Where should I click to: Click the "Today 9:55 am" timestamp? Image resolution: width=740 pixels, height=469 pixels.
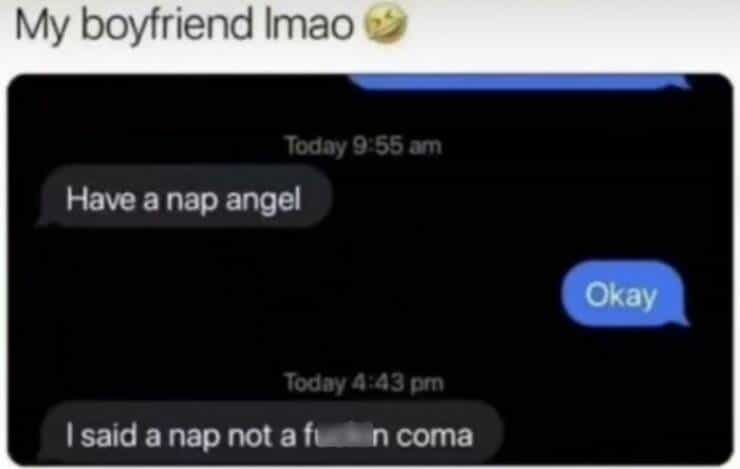363,146
